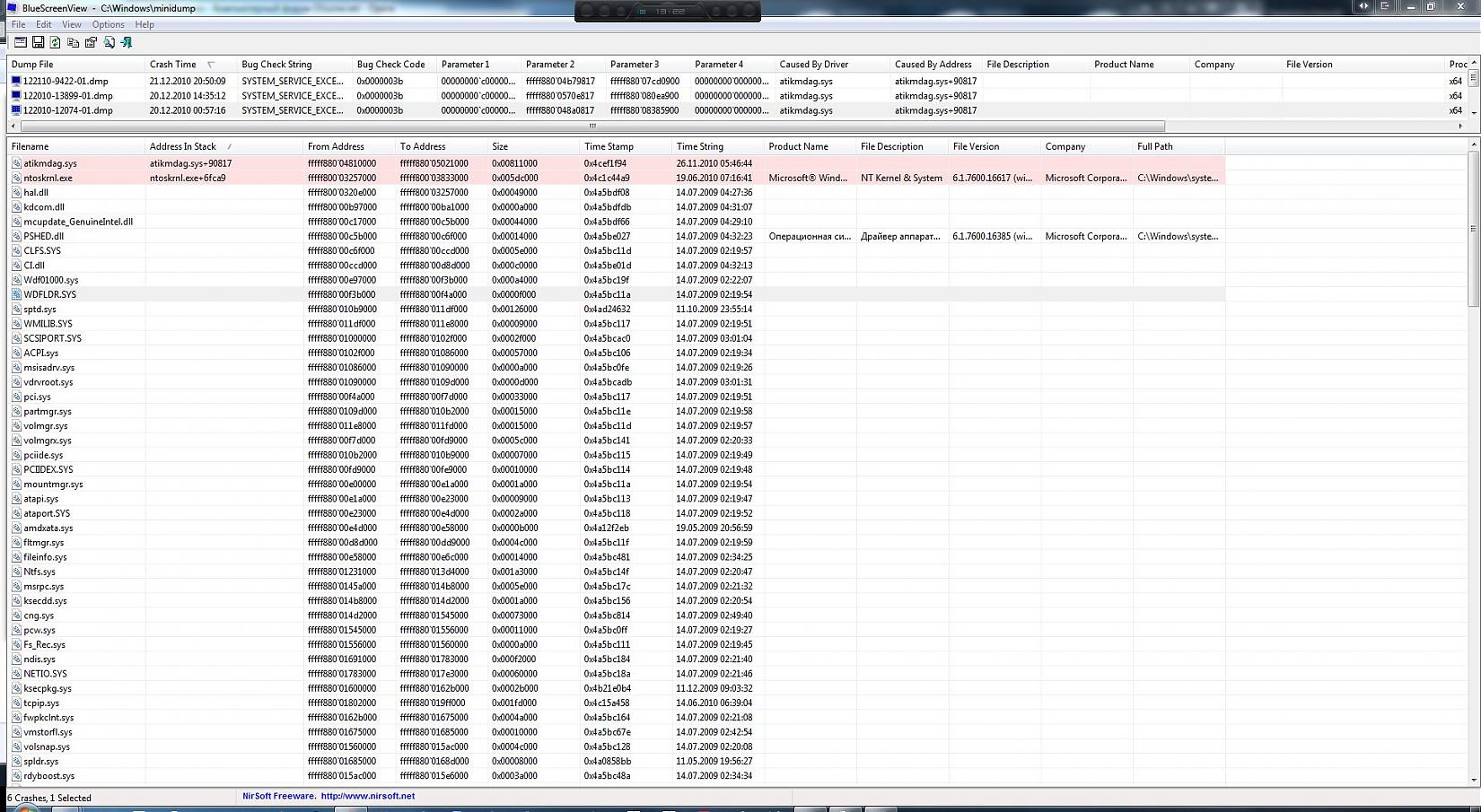Click the Exit door toolbar icon

(x=127, y=42)
